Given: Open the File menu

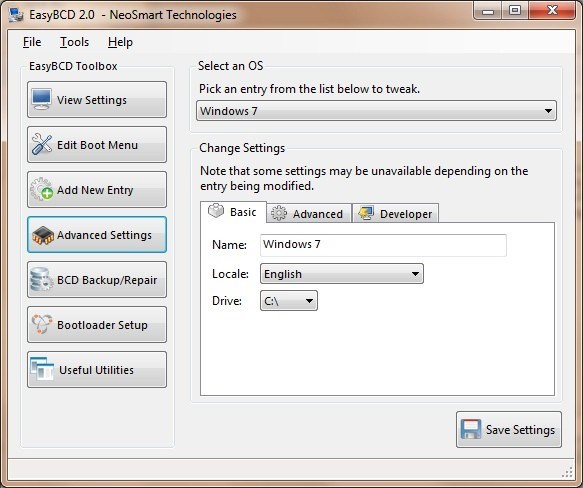Looking at the screenshot, I should pos(32,42).
